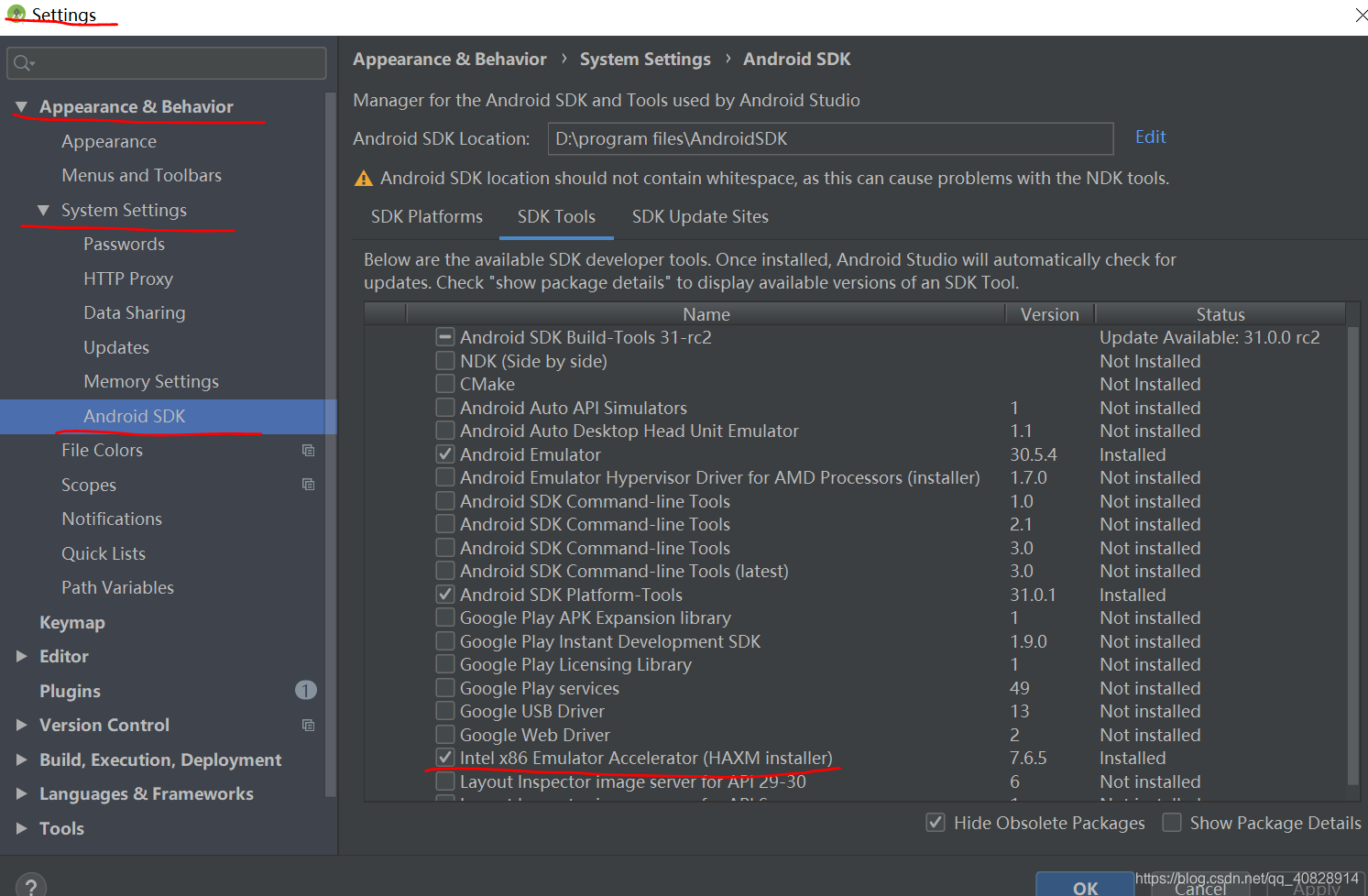Click the Edit link for SDK location

[1150, 137]
